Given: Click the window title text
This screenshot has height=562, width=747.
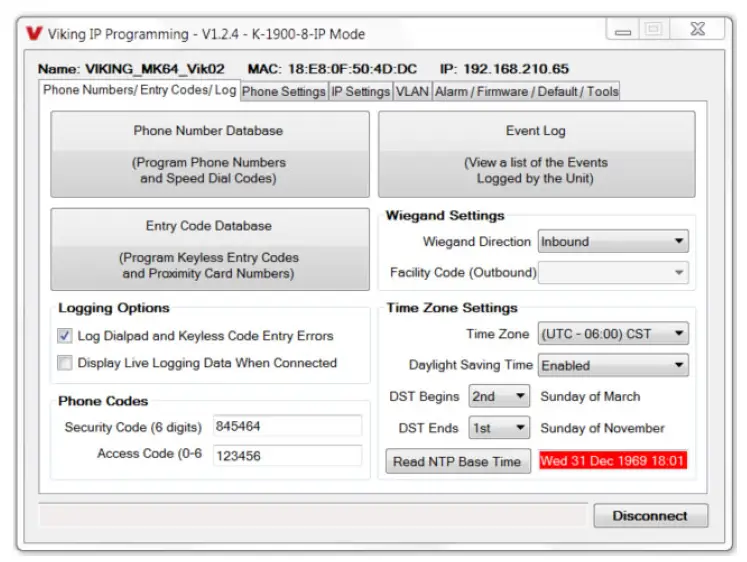Looking at the screenshot, I should click(206, 34).
